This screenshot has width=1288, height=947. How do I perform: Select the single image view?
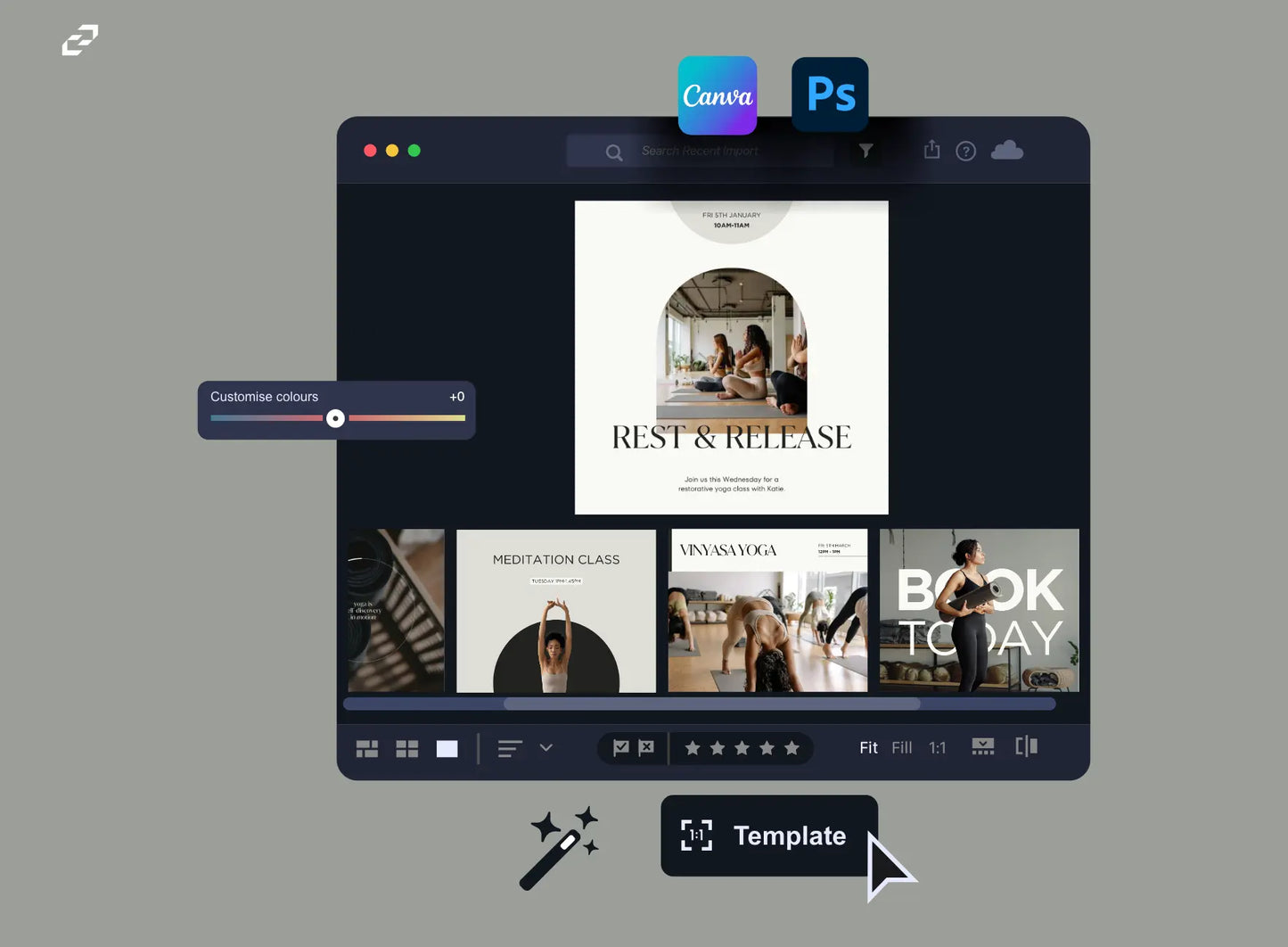(x=447, y=748)
